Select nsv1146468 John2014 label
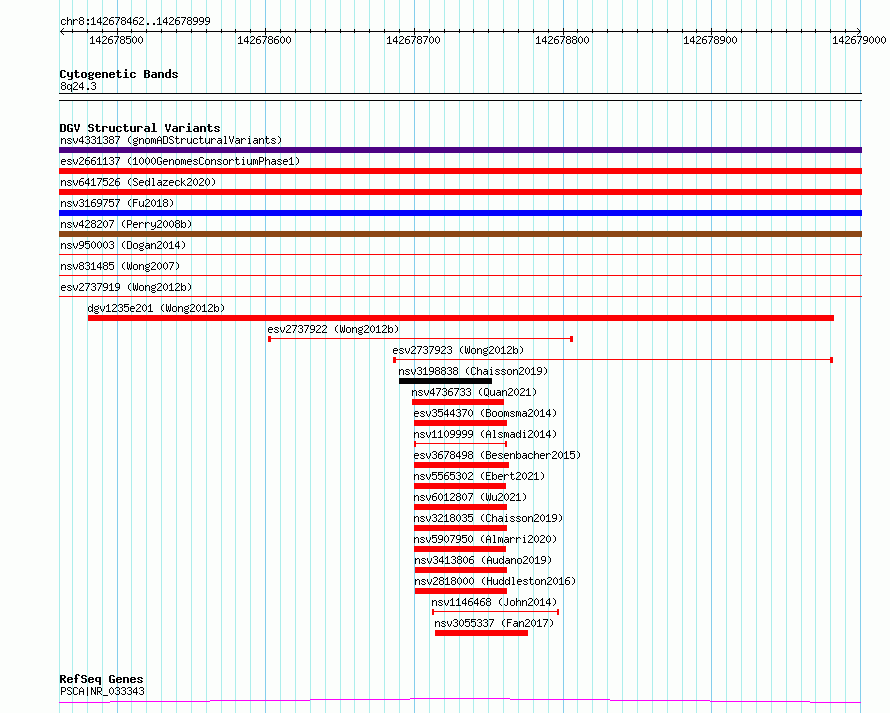This screenshot has width=890, height=713. (494, 602)
